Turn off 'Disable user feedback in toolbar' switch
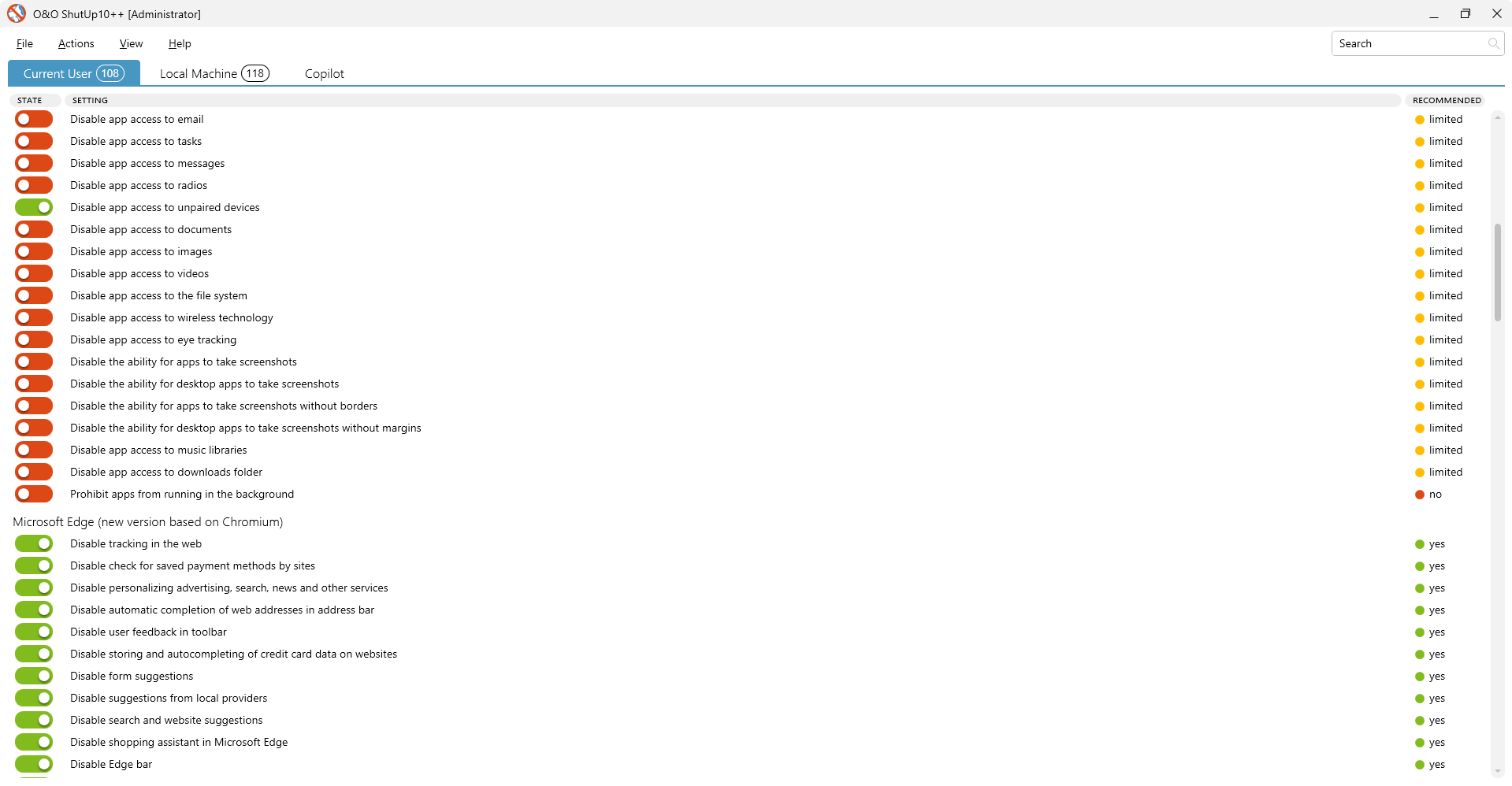Screen dimensions: 1512x786 click(34, 632)
